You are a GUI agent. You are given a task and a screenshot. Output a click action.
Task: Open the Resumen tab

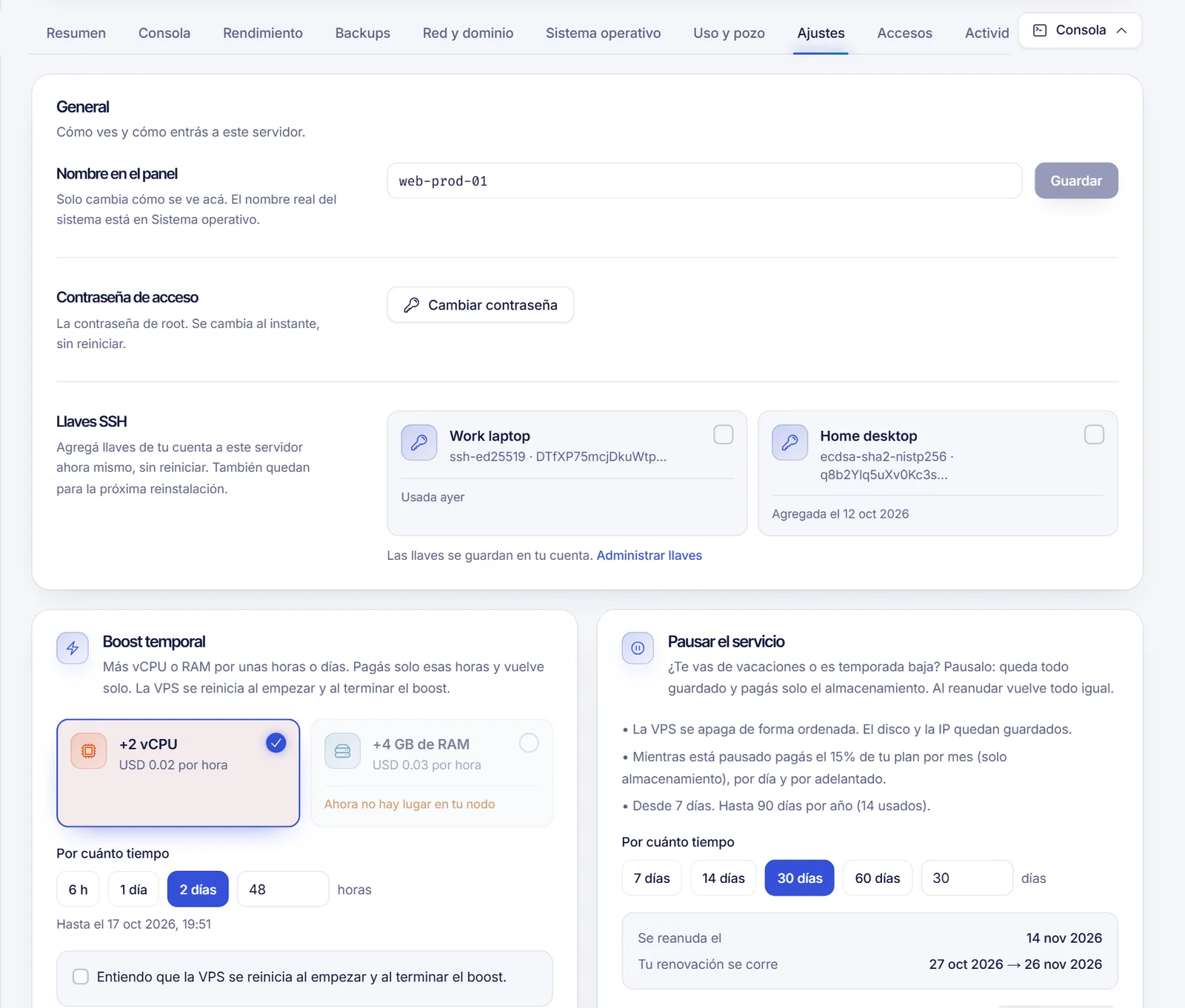[76, 33]
